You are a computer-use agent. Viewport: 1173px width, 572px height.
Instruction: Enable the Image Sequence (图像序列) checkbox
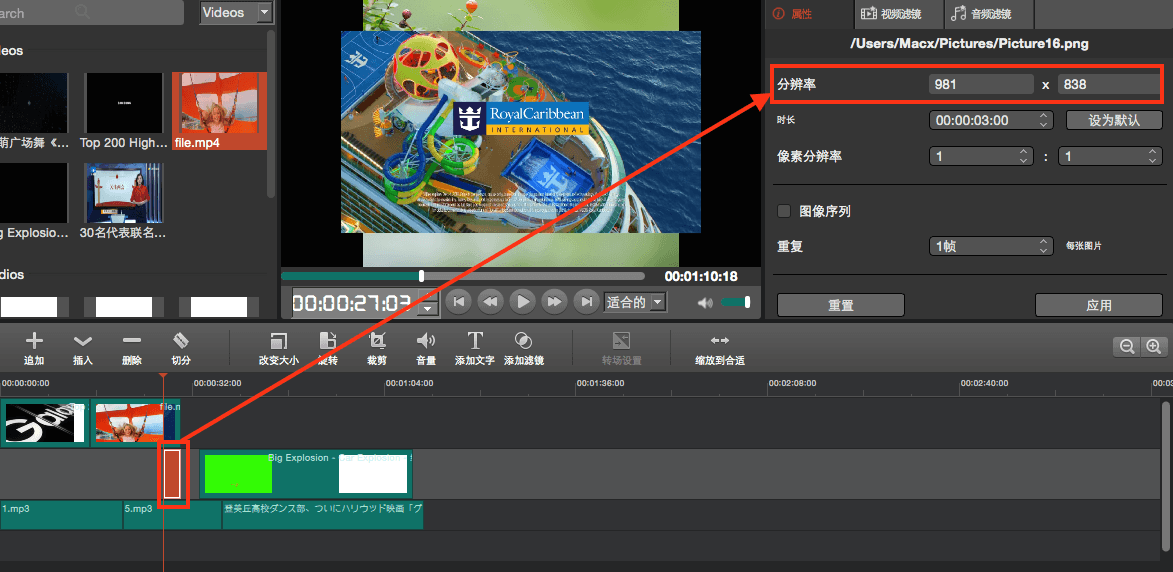pos(784,211)
